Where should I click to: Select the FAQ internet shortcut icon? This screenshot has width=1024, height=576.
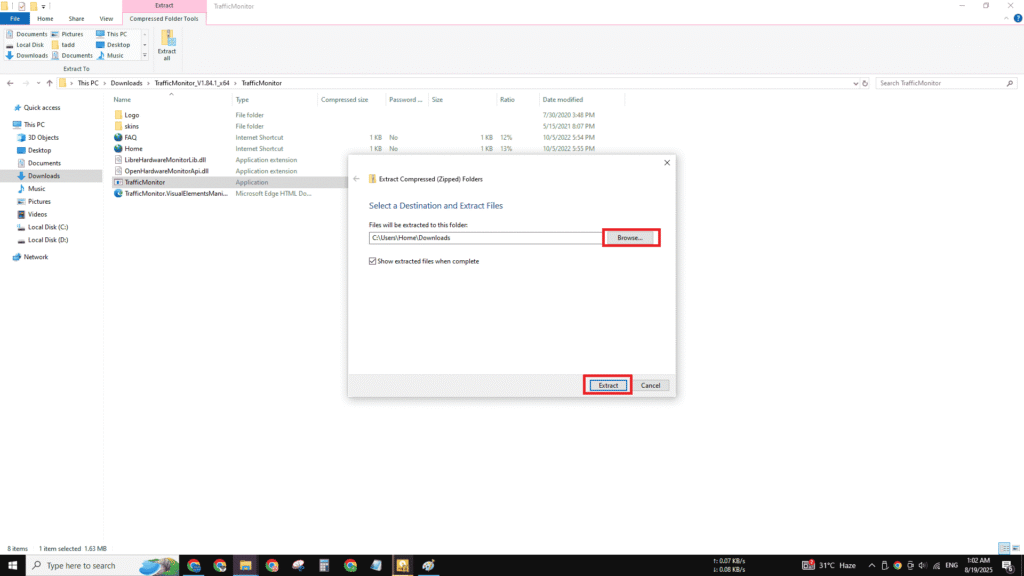tap(118, 137)
